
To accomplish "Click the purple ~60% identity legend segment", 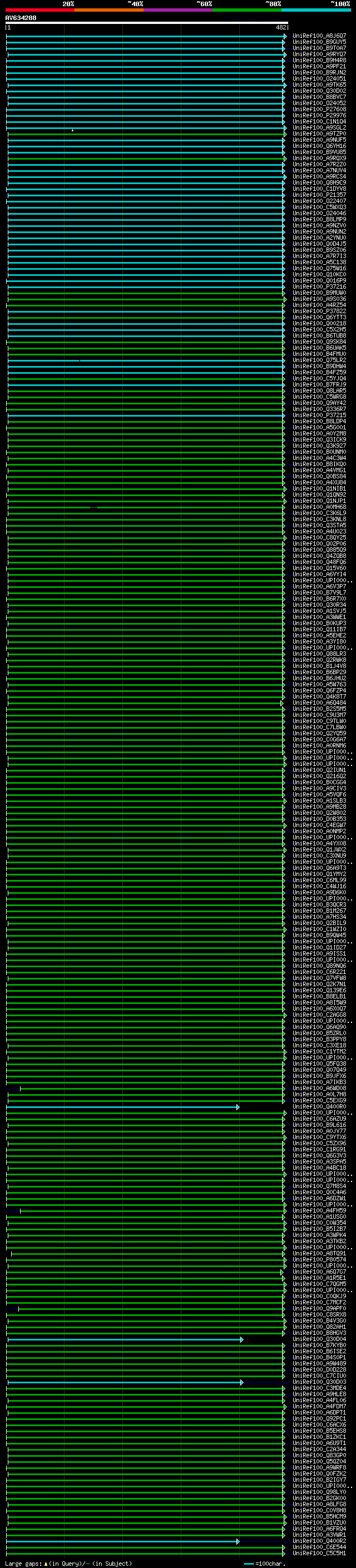I will point(179,10).
